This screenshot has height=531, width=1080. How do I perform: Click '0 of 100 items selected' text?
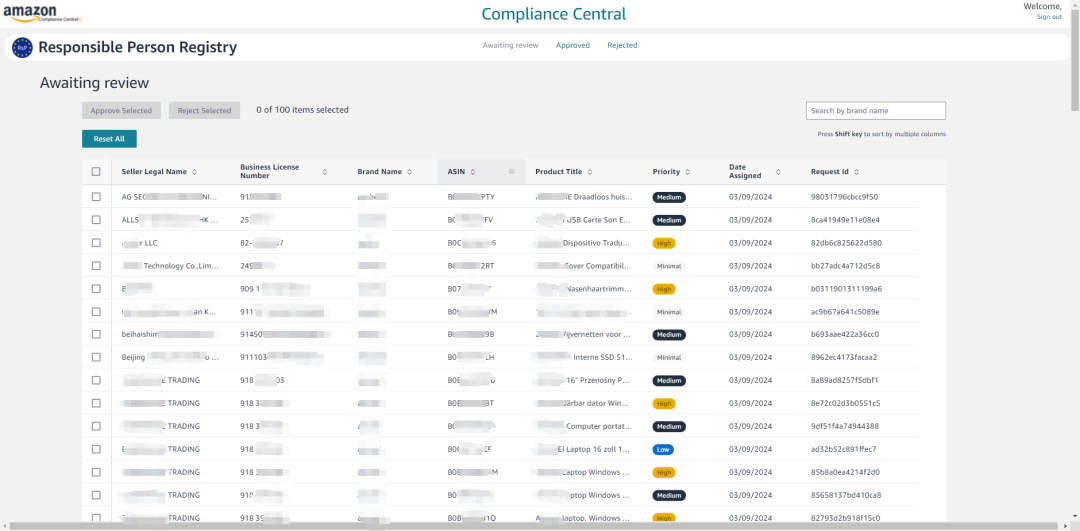pos(302,110)
